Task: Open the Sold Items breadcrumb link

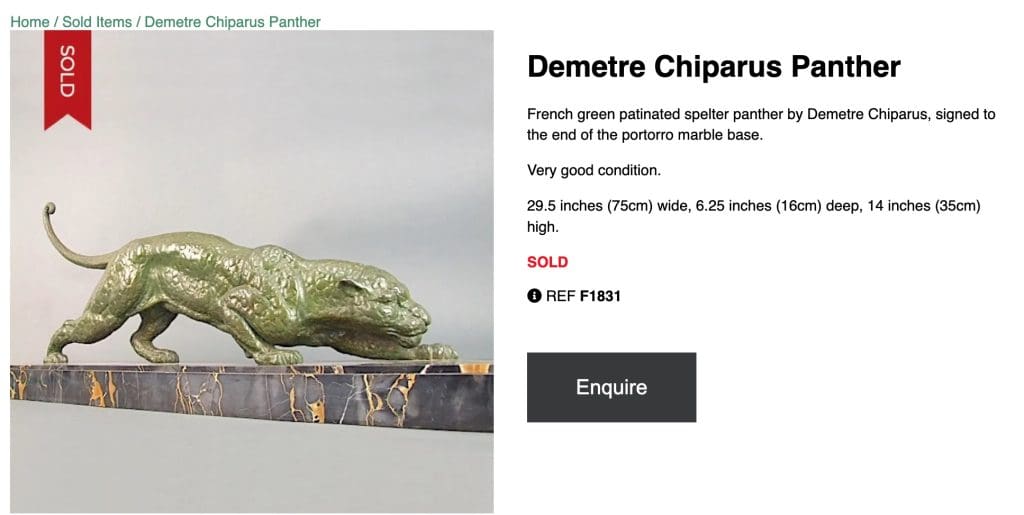Action: click(97, 22)
